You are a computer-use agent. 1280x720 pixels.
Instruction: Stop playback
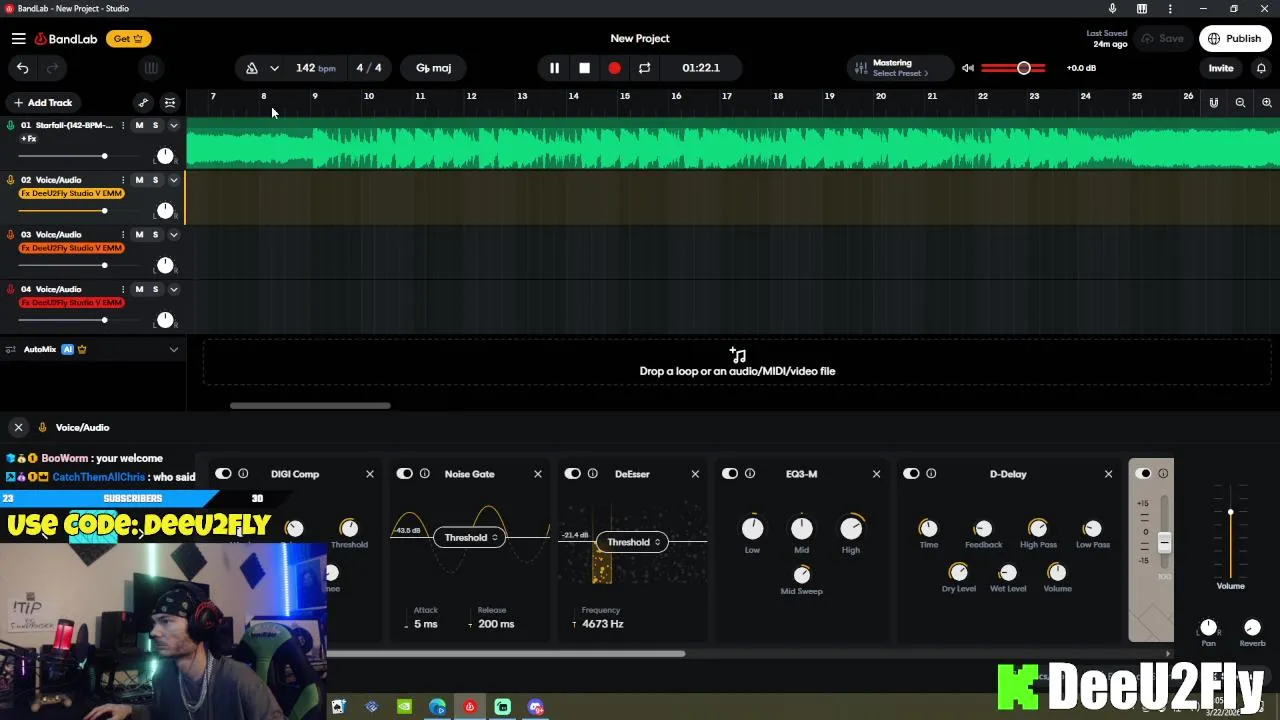click(x=584, y=68)
